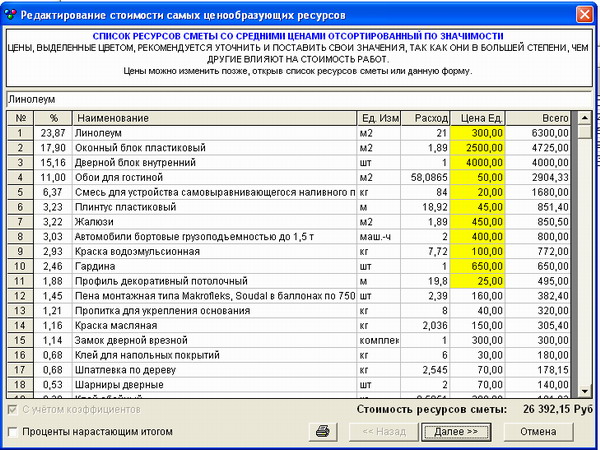The image size is (600, 450).
Task: Click the '%' column header
Action: point(53,118)
